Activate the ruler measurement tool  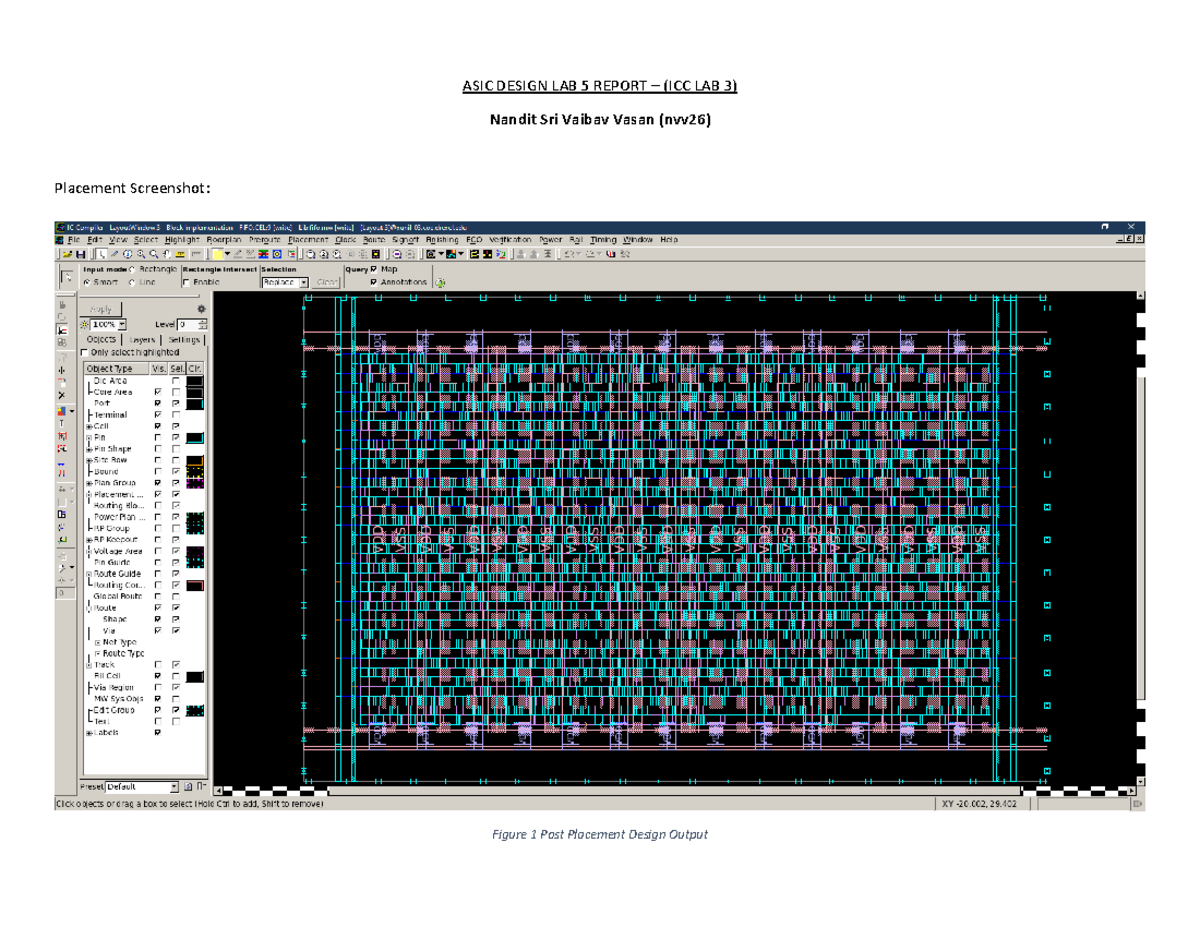click(179, 257)
